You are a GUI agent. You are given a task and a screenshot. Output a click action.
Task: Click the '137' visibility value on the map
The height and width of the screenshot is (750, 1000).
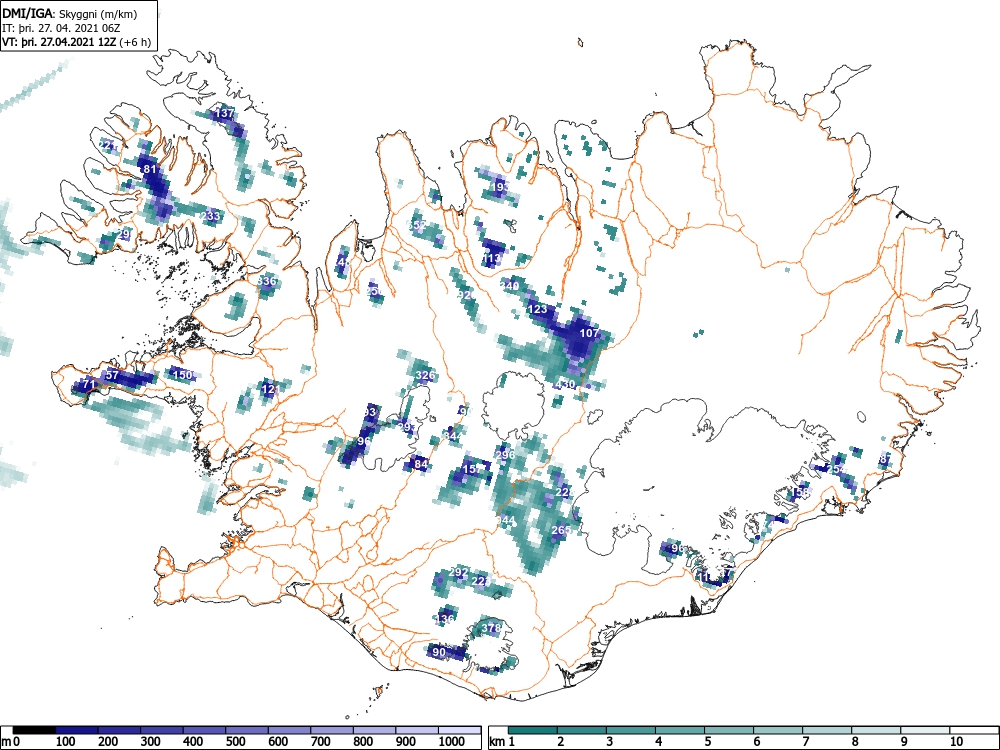tap(224, 113)
